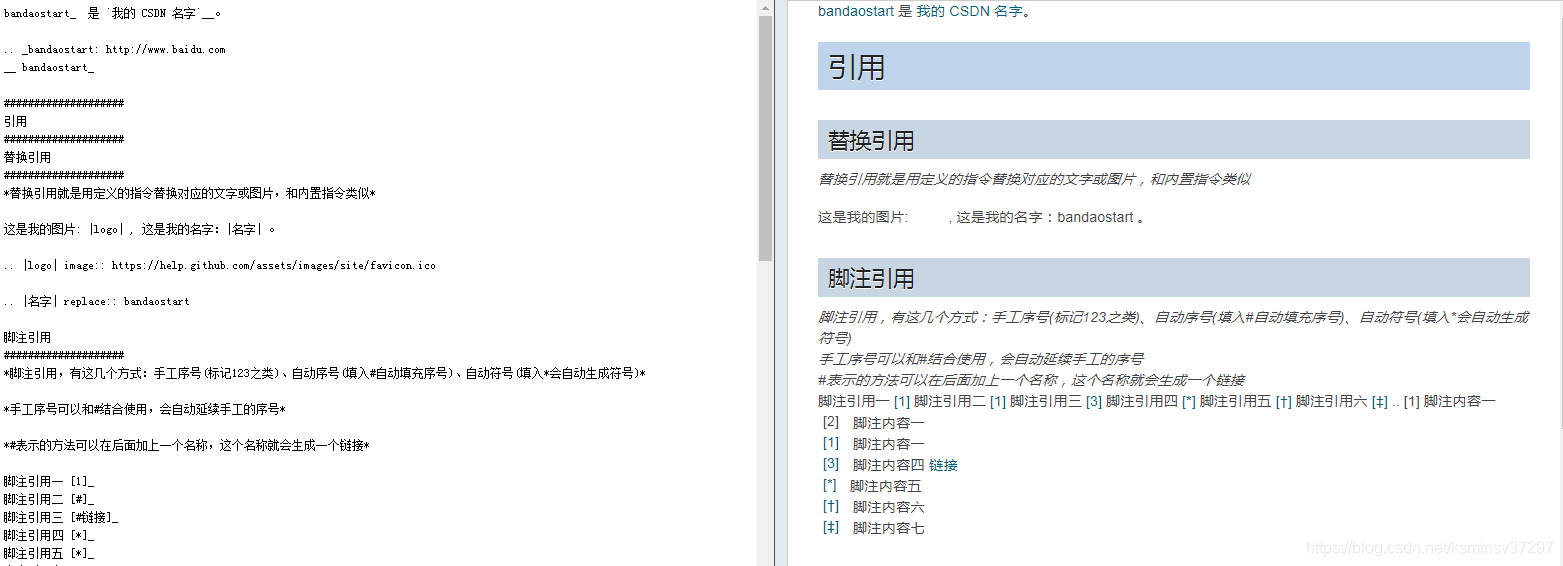Click source line .. |logo| image:: https://help.github.com

coord(220,265)
